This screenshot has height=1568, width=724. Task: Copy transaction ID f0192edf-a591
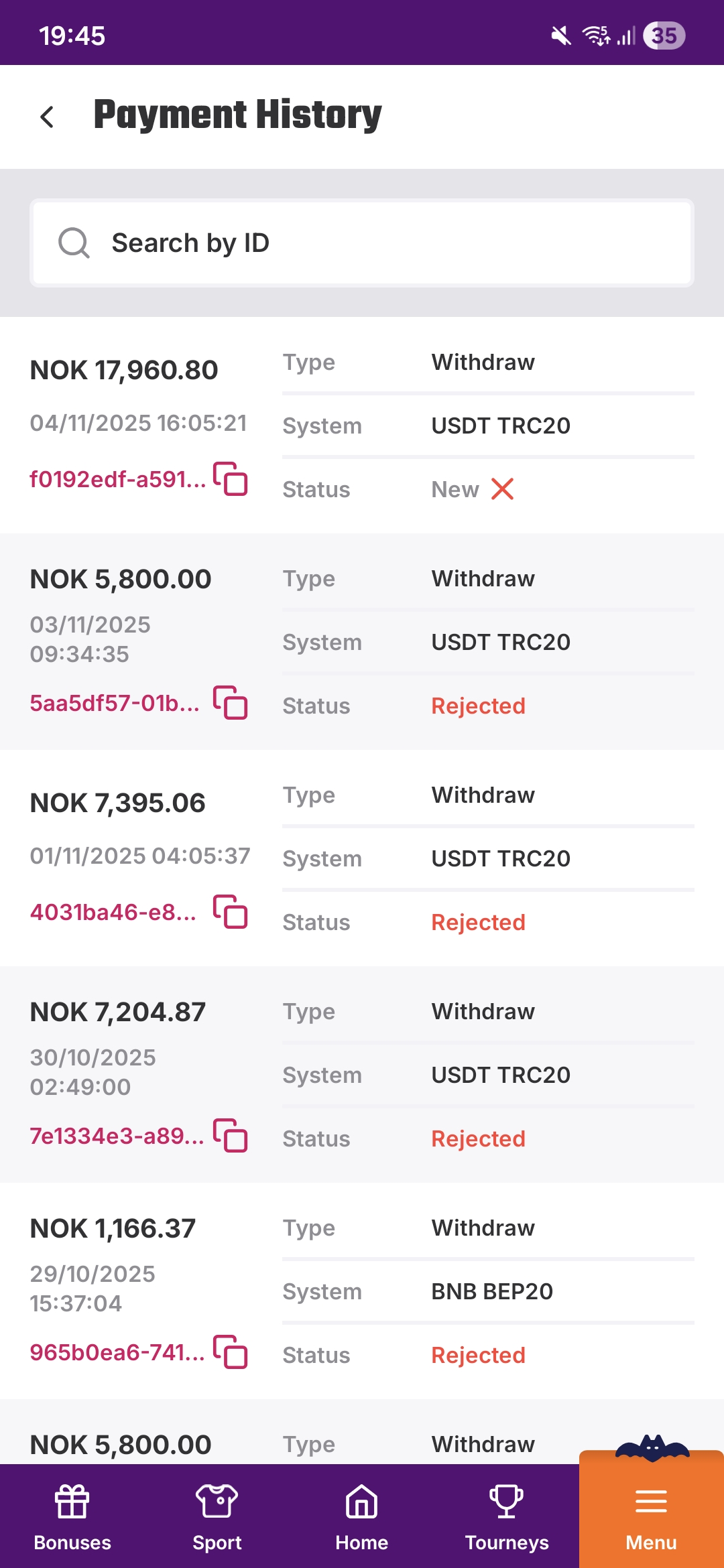tap(231, 478)
